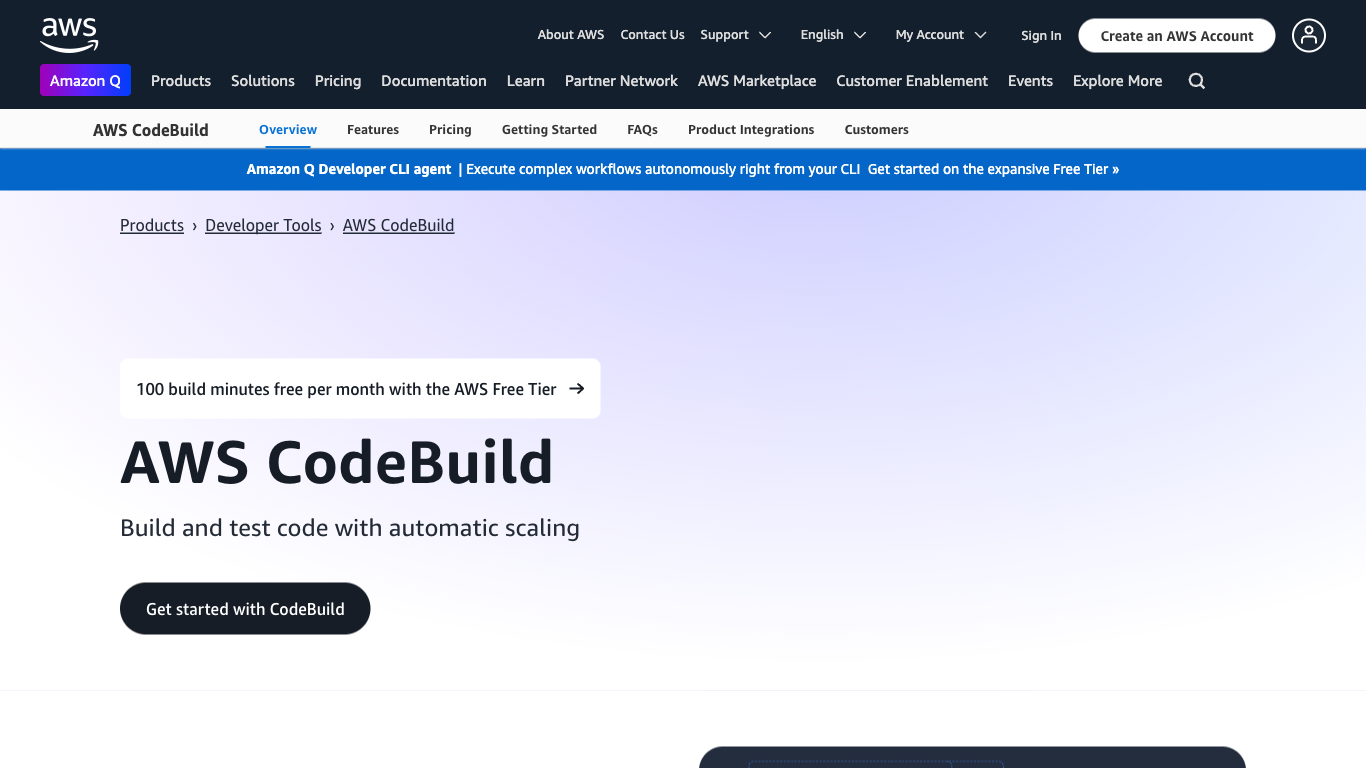
Task: Click Get started on the expansive Free Tier
Action: click(x=993, y=170)
